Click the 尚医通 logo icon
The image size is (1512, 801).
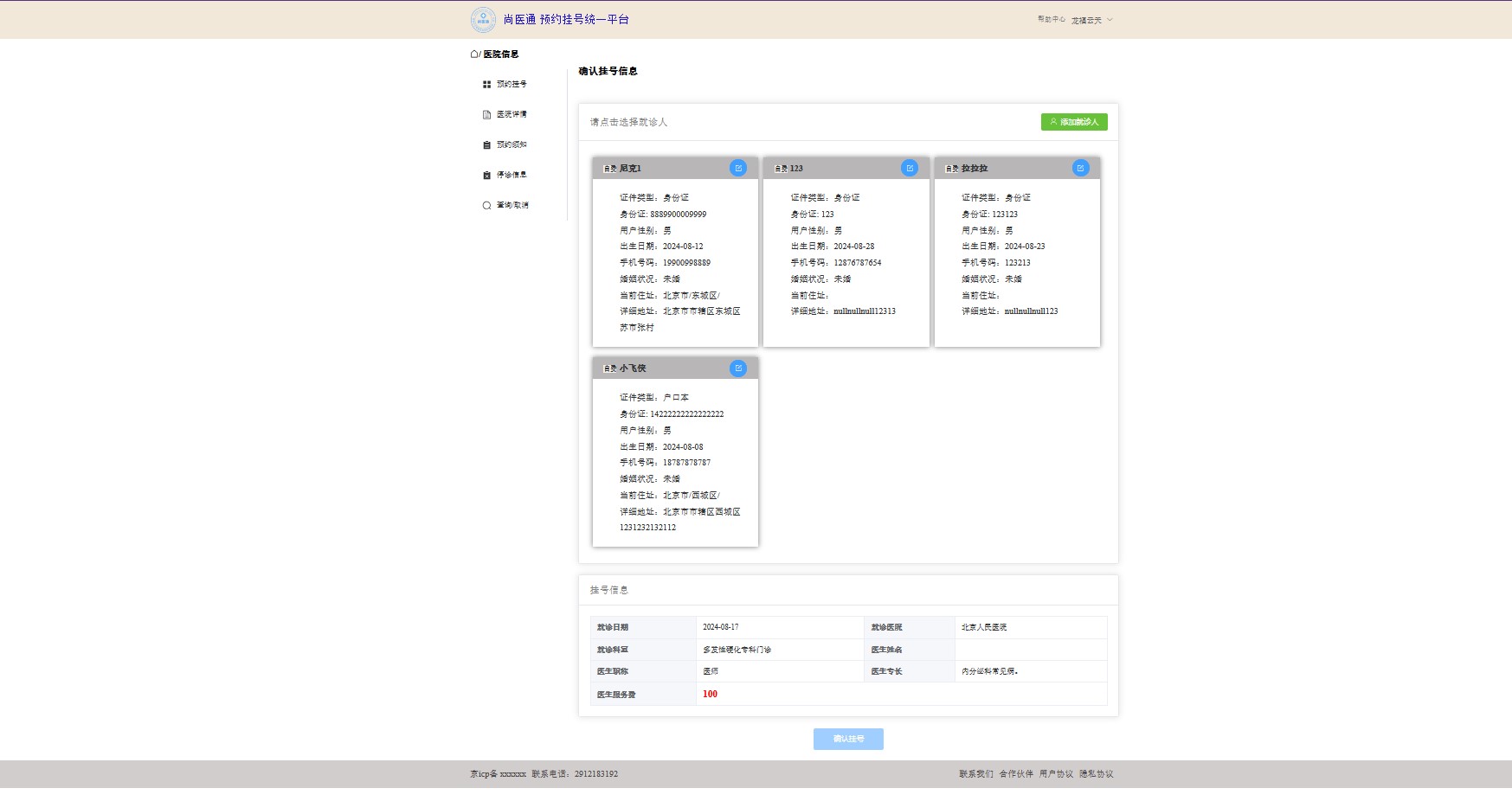pos(483,20)
